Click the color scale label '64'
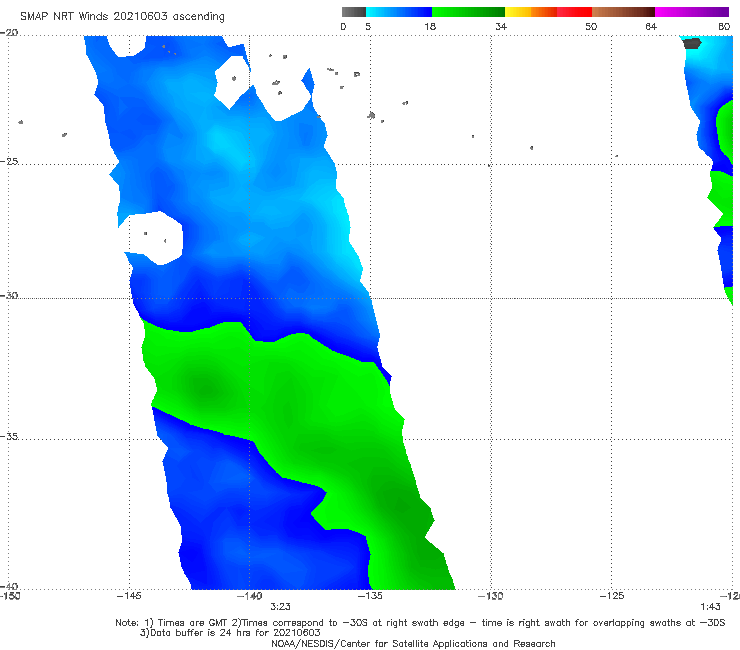 click(x=651, y=26)
